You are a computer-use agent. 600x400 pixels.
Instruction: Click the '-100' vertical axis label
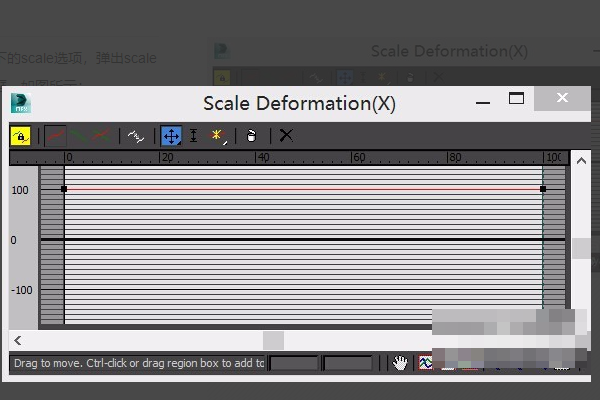coord(21,290)
